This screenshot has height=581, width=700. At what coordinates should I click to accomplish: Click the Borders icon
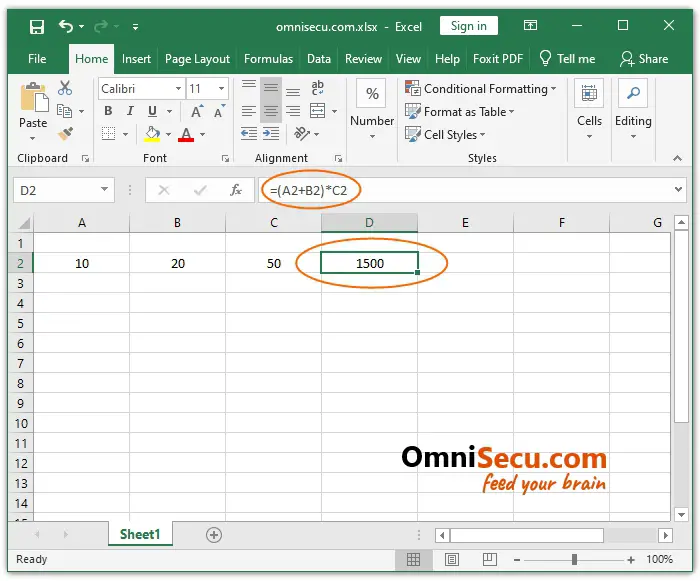[x=108, y=134]
